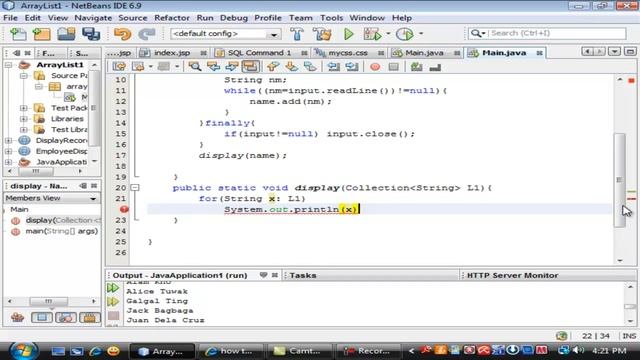Switch to the Tasks tab

coord(303,276)
